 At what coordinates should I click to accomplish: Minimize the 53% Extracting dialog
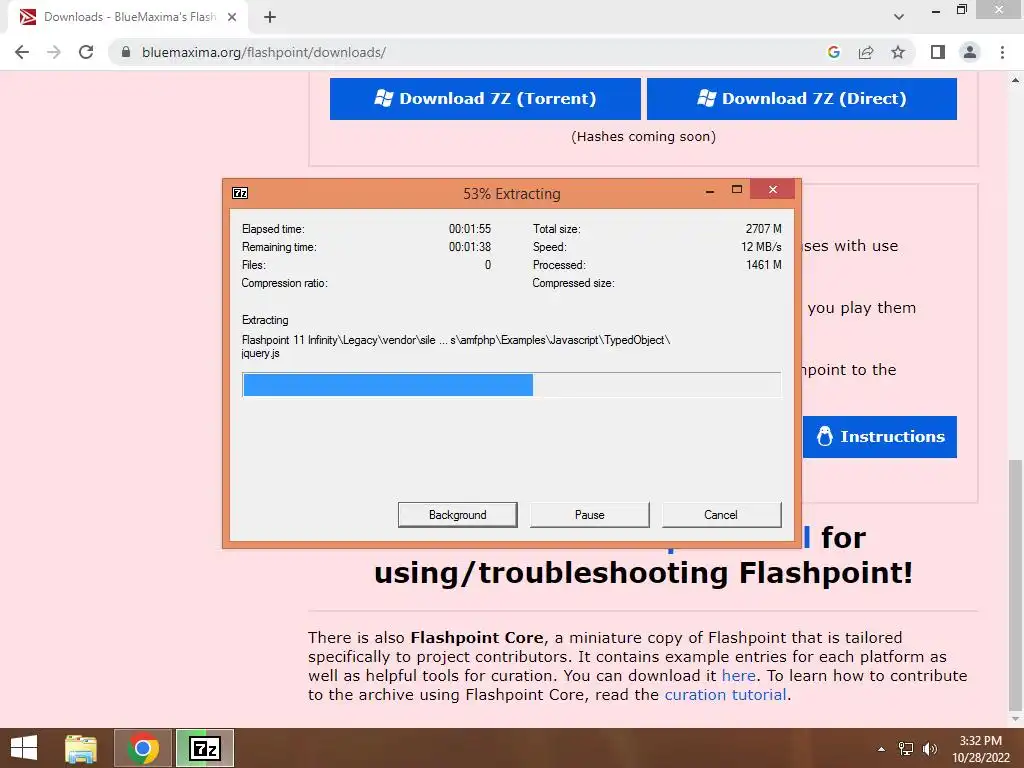[x=710, y=190]
